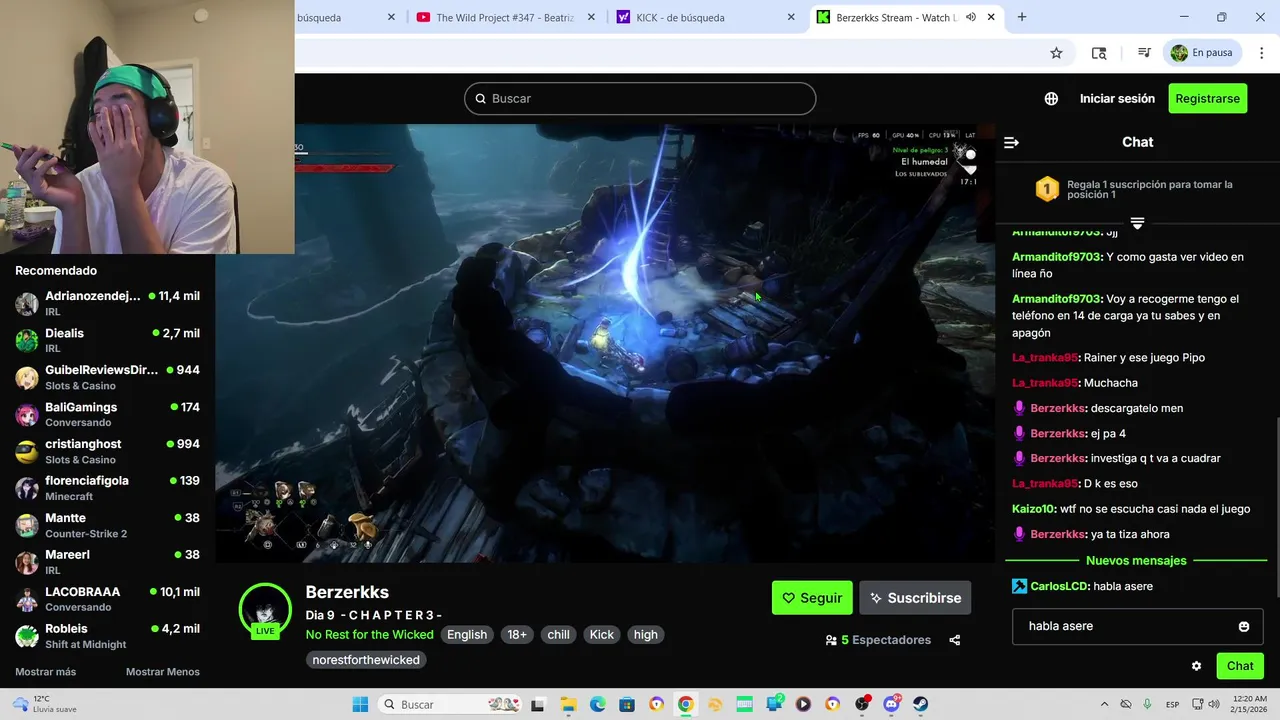Close The Wild Project tab
Viewport: 1280px width, 720px height.
591,17
